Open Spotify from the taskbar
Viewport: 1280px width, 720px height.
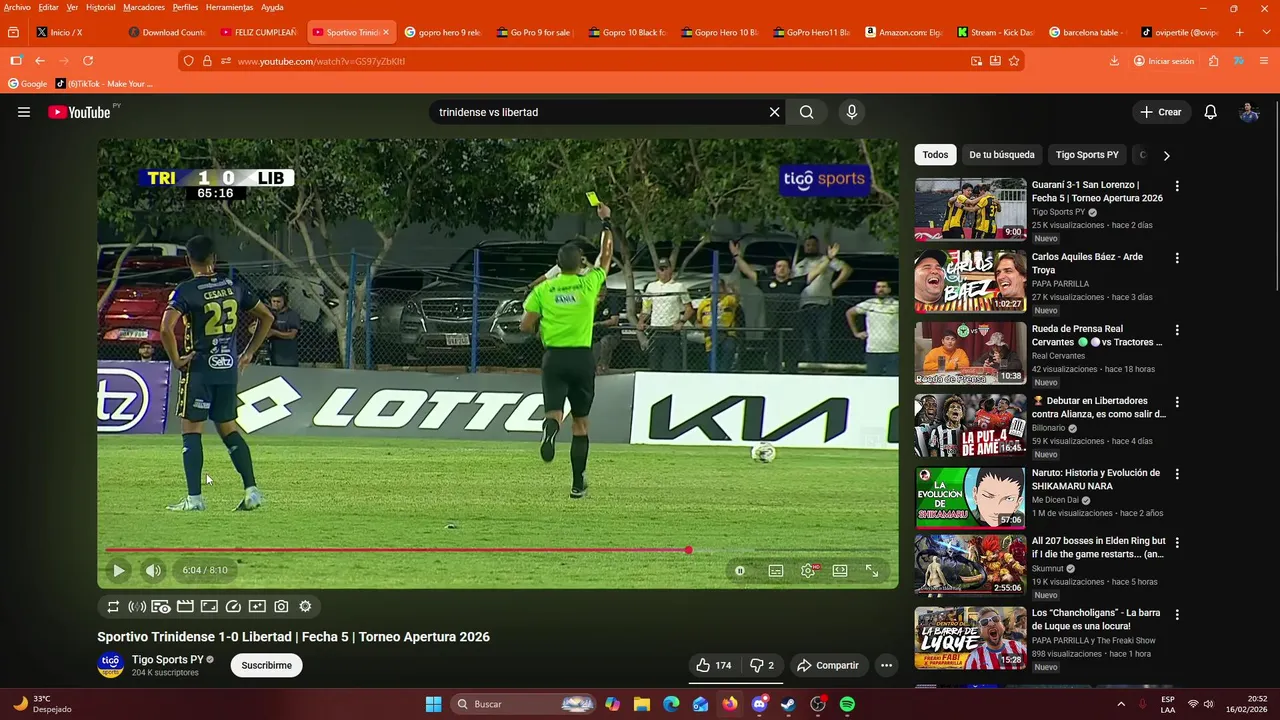point(847,704)
